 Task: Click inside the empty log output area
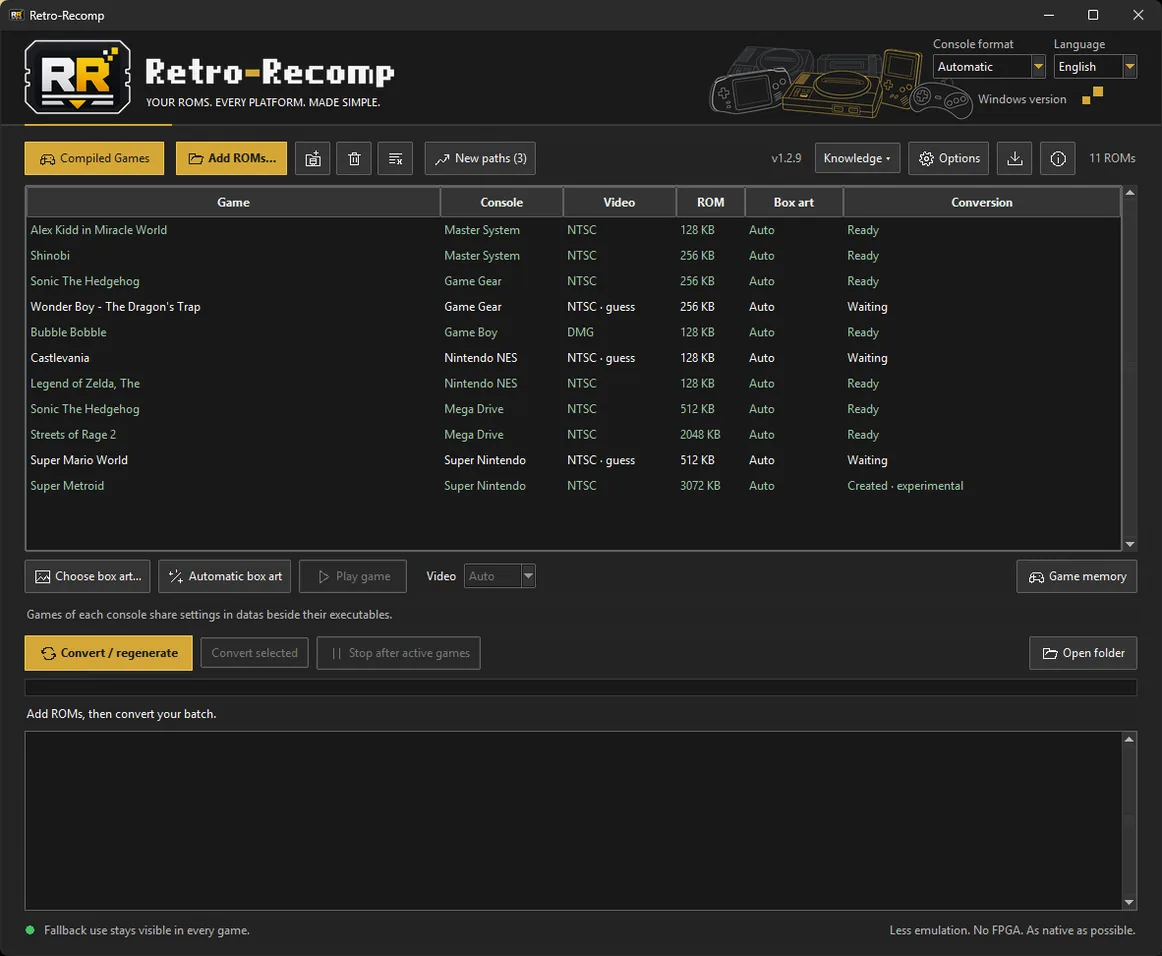(574, 821)
